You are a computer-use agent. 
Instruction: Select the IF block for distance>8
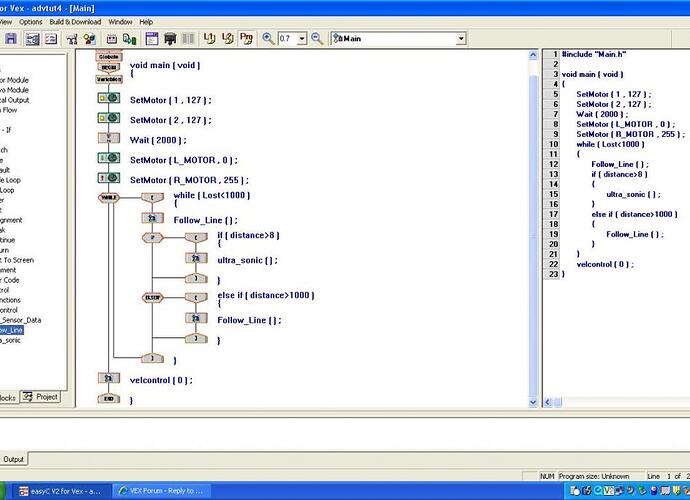(153, 238)
